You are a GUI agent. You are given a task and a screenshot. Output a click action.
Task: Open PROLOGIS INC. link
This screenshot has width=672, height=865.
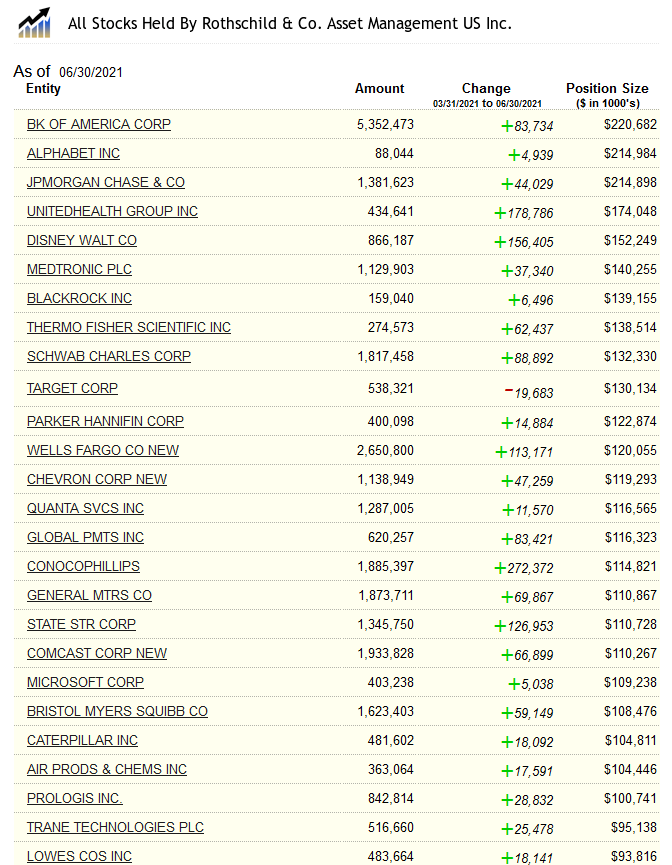74,798
